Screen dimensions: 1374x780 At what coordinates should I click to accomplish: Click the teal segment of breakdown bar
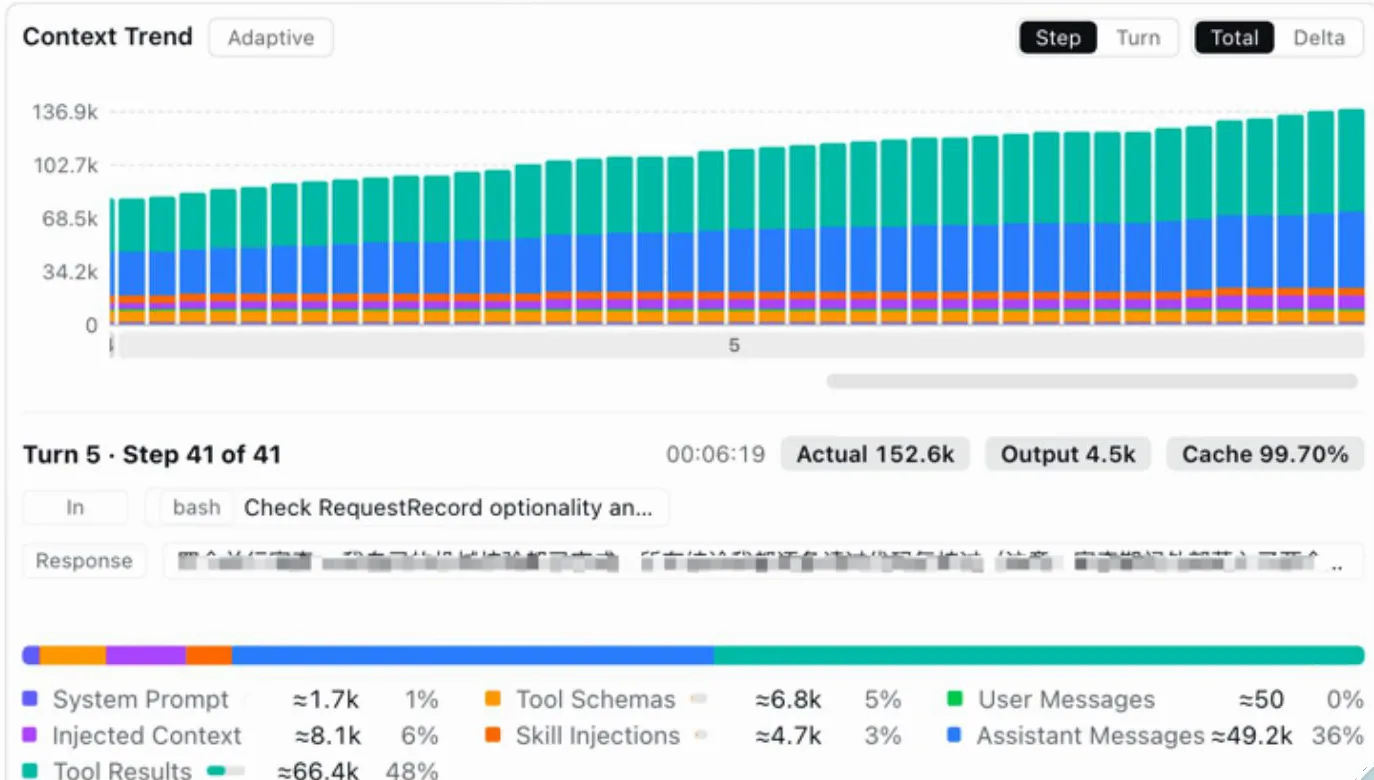point(1039,655)
